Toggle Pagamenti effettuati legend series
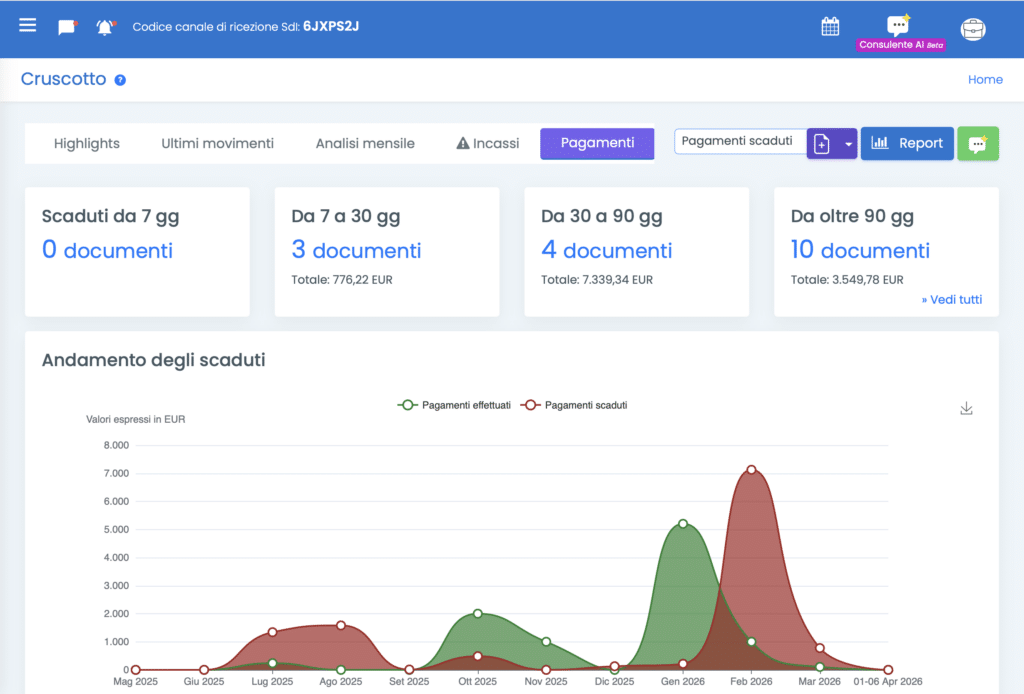Viewport: 1024px width, 694px height. point(455,405)
